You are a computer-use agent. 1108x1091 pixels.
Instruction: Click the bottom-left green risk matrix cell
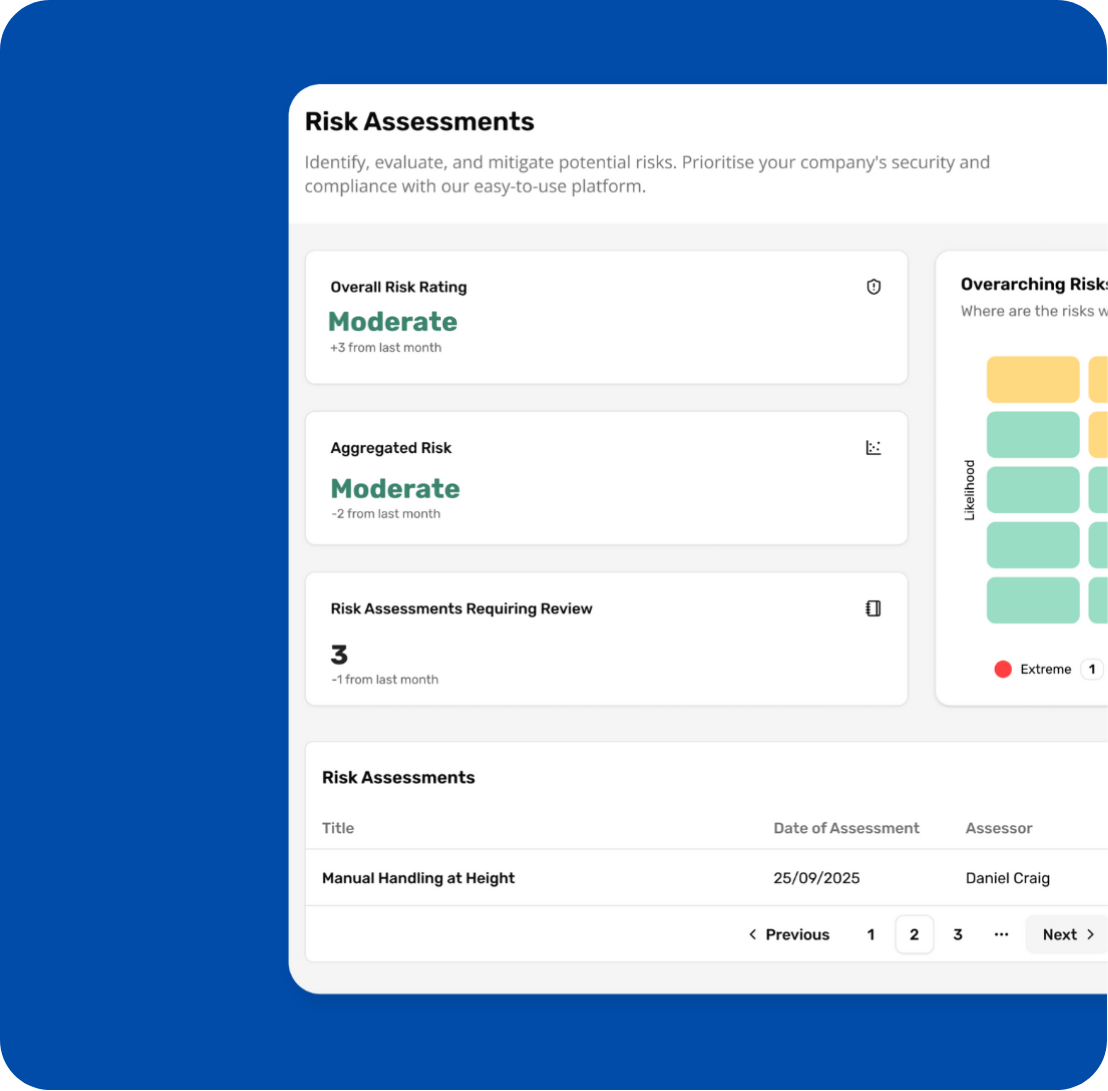(x=1033, y=600)
